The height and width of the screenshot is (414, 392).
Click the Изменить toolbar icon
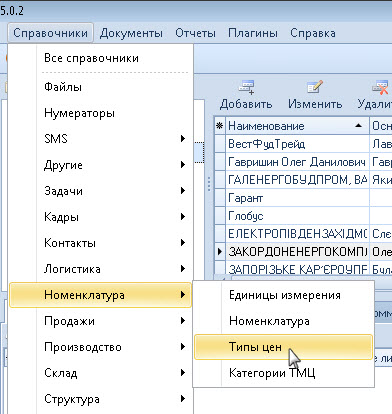click(315, 87)
